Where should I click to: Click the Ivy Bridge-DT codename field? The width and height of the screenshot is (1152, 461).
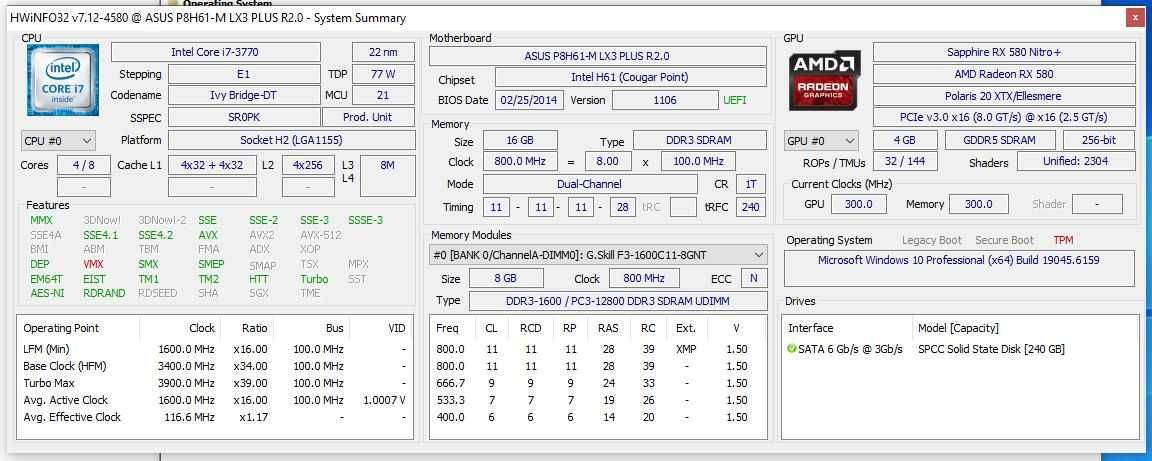pyautogui.click(x=244, y=96)
